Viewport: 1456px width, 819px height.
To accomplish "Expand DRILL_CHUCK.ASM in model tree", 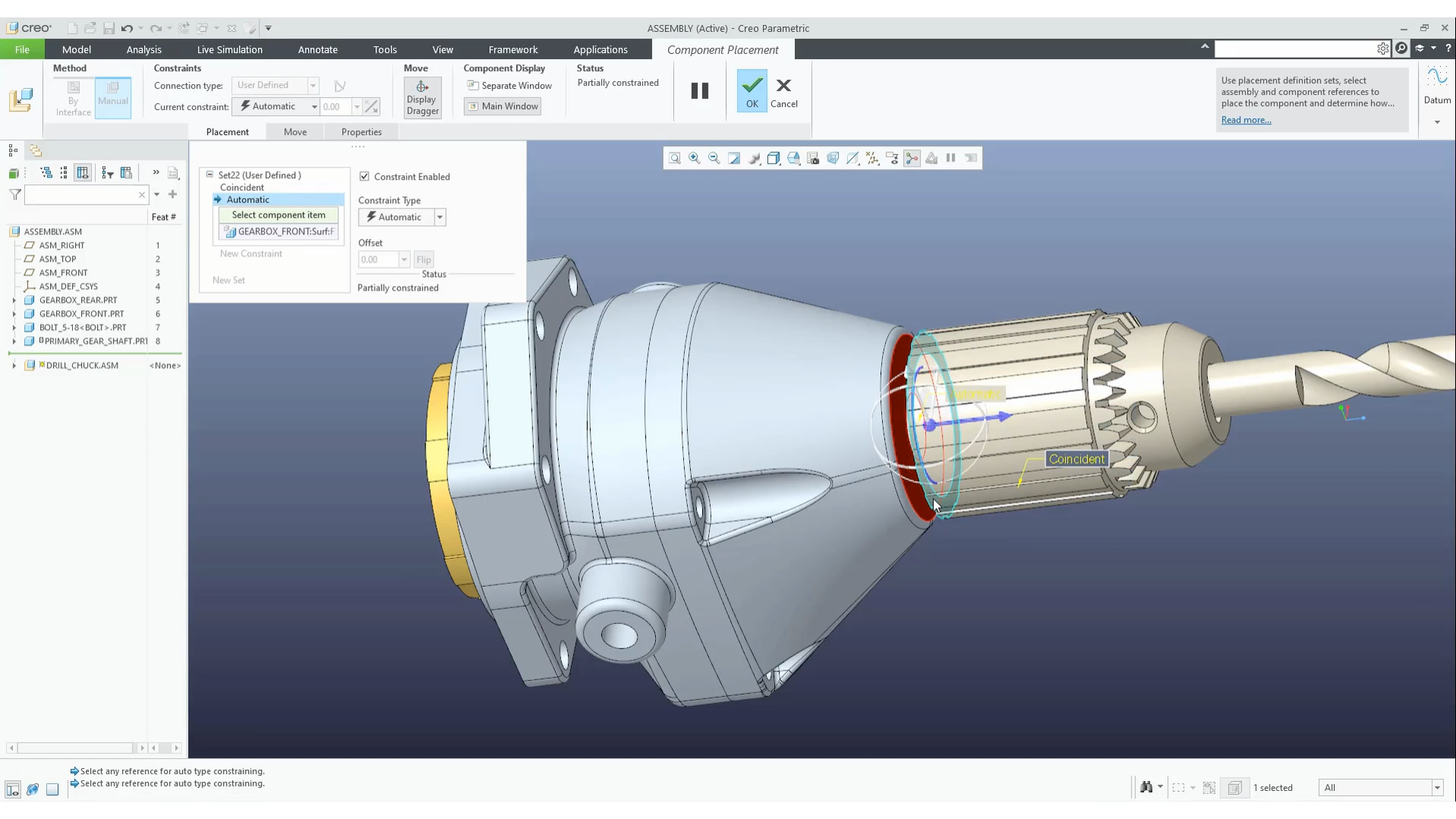I will pos(14,366).
